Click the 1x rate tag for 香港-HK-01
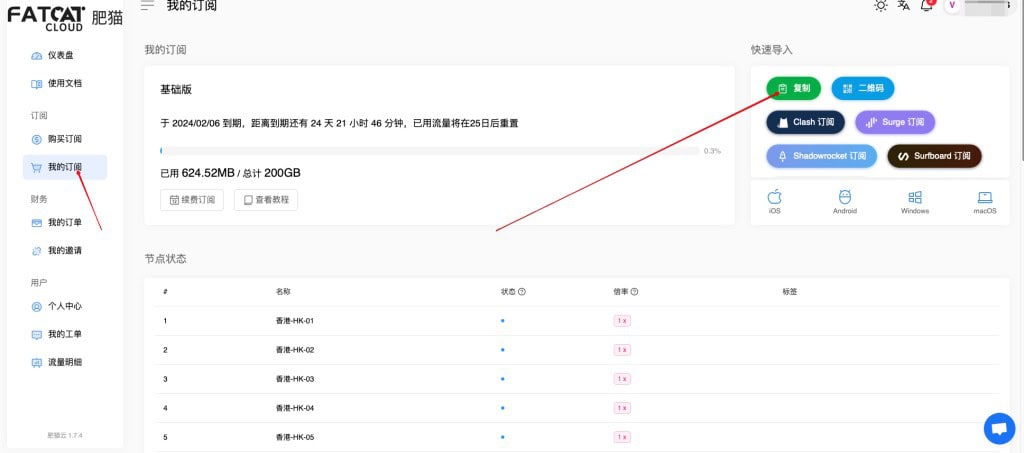This screenshot has width=1024, height=453. pyautogui.click(x=622, y=321)
